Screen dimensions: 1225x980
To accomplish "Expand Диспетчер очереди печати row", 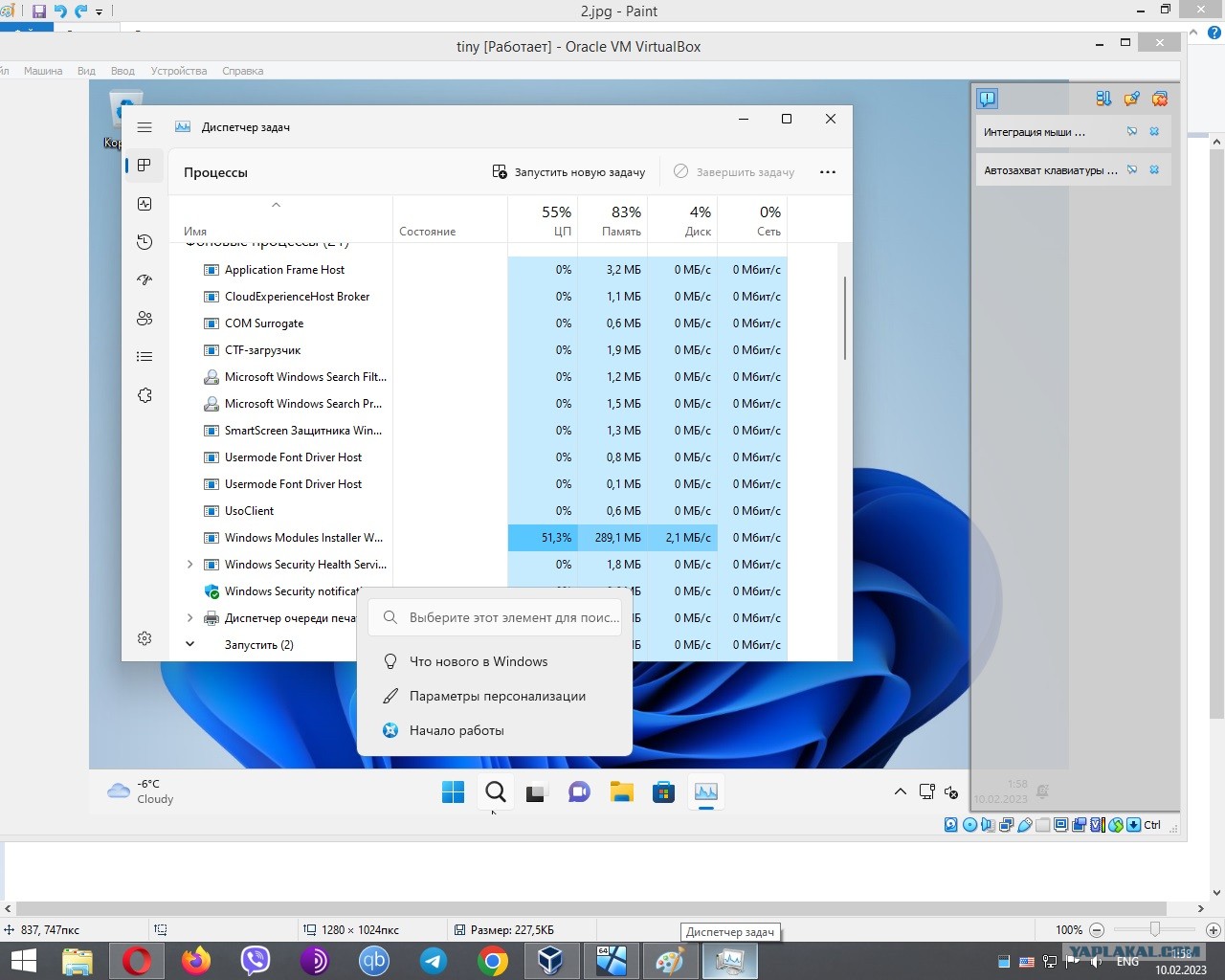I will tap(189, 618).
